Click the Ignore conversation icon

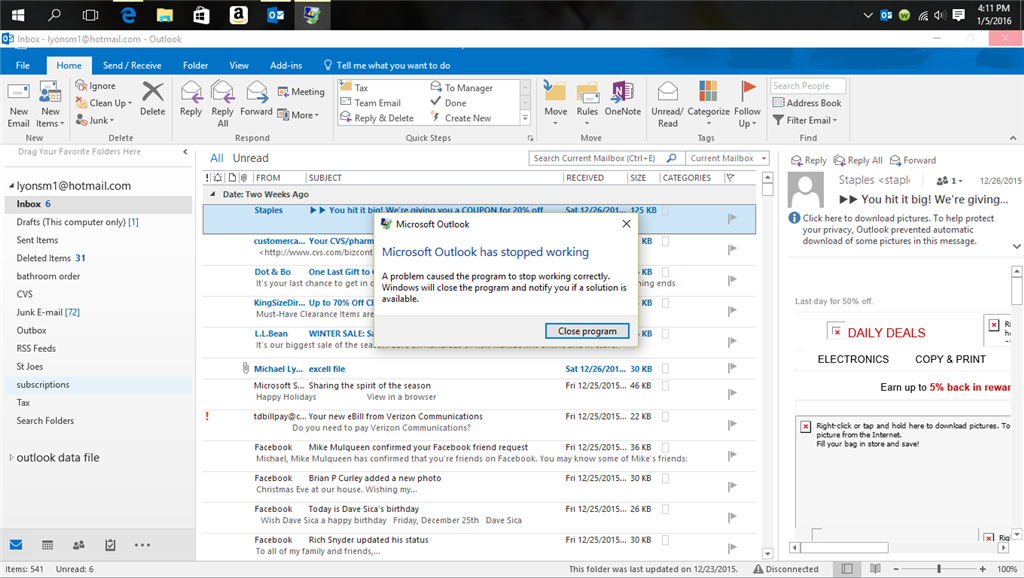pos(81,86)
